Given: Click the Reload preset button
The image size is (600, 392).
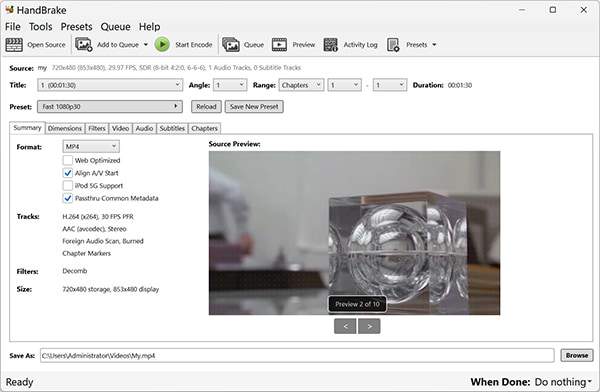Looking at the screenshot, I should pyautogui.click(x=206, y=106).
